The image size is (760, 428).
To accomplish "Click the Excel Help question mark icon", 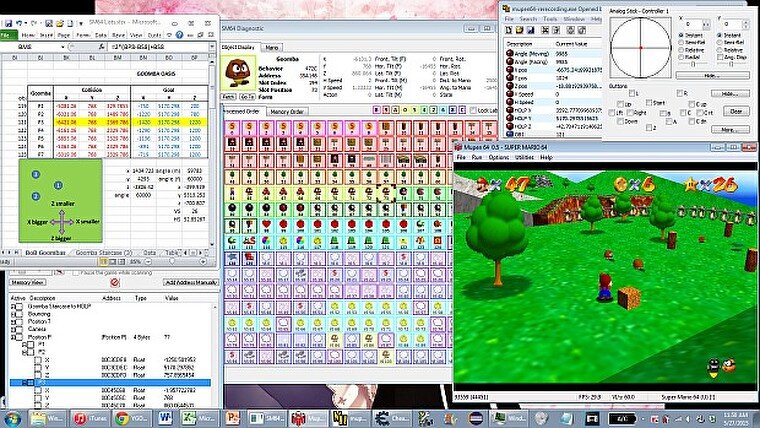I will click(x=179, y=35).
